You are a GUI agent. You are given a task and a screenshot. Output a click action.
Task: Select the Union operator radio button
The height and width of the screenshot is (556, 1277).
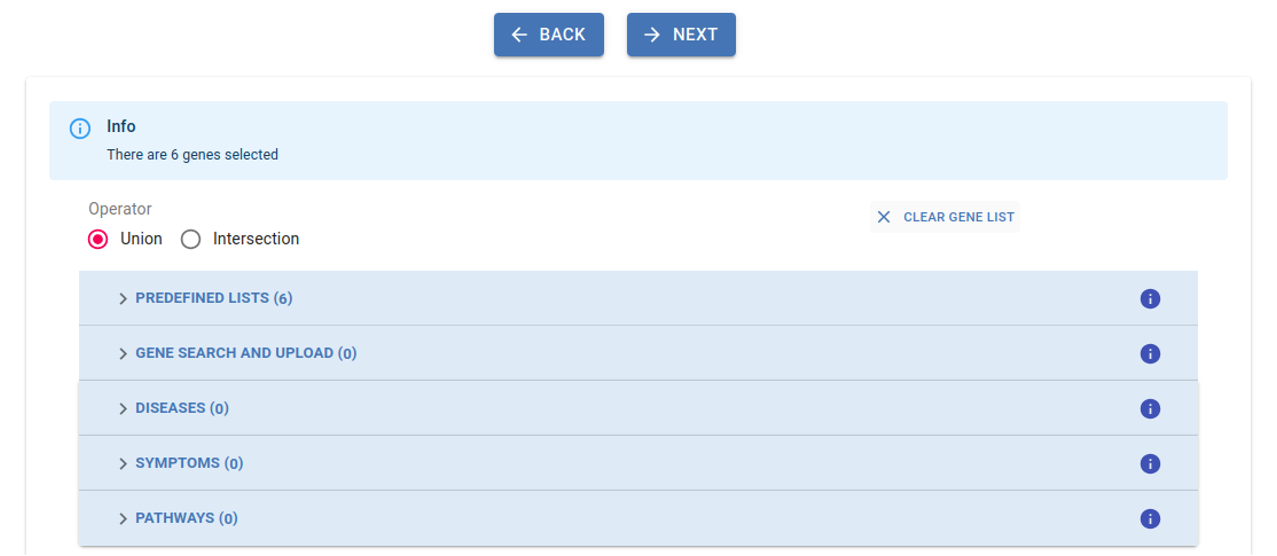98,239
